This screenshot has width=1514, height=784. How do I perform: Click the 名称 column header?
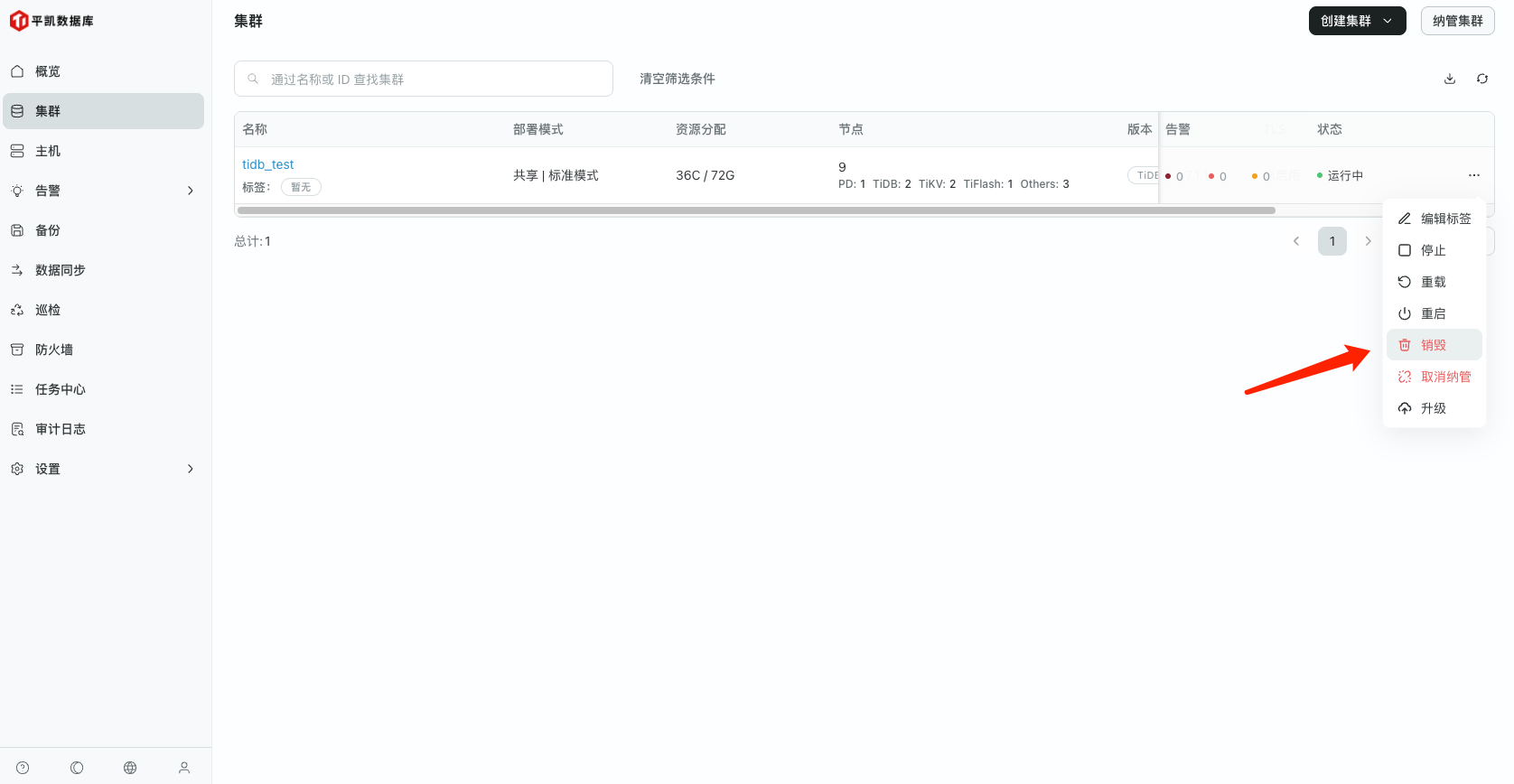pos(255,129)
